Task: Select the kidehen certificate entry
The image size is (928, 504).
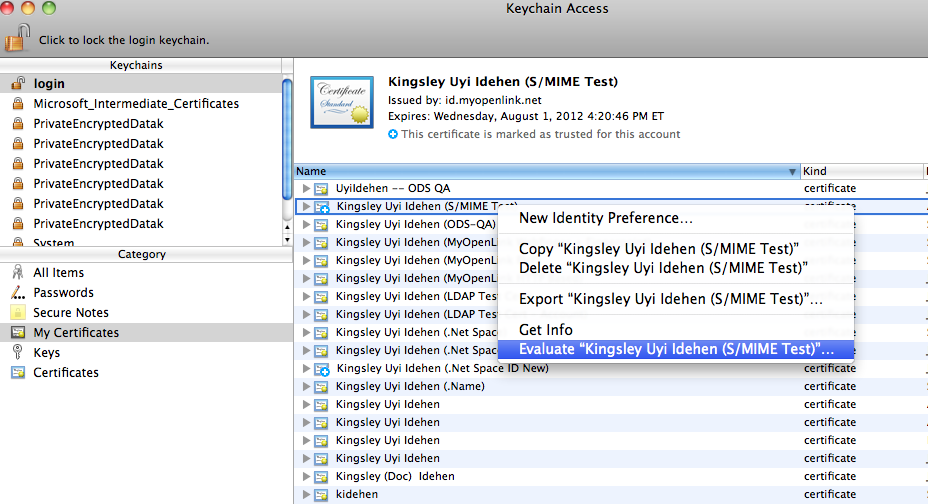Action: tap(356, 494)
